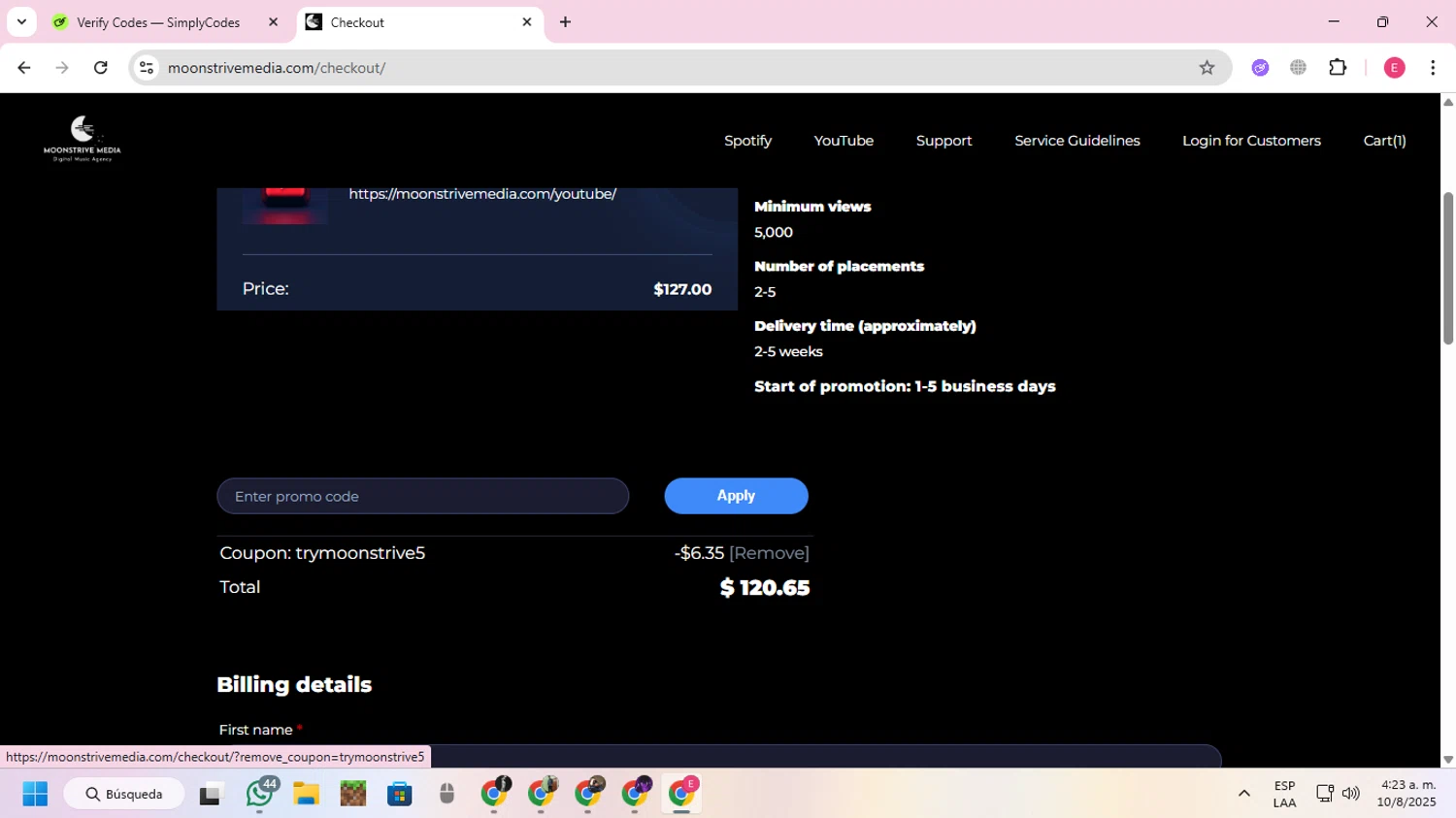Open Microsoft Store from the taskbar
Screen dimensions: 1456x818
tap(400, 794)
